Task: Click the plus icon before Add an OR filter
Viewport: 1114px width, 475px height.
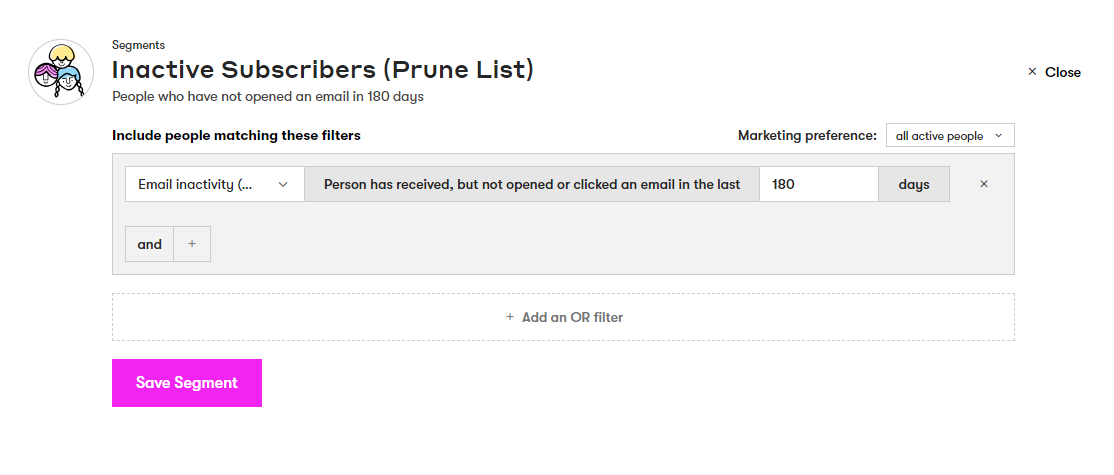Action: pyautogui.click(x=510, y=317)
